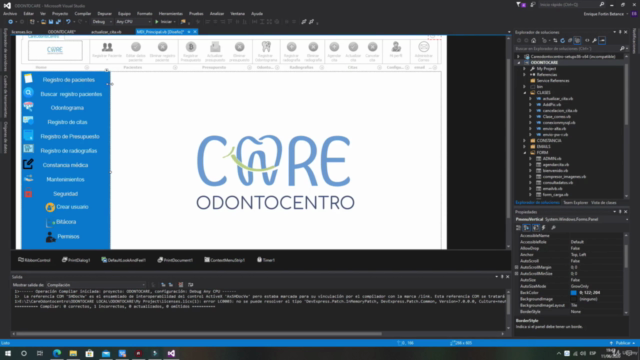The width and height of the screenshot is (640, 360).
Task: Click the Solution Explorer vertical scrollbar
Action: [627, 94]
